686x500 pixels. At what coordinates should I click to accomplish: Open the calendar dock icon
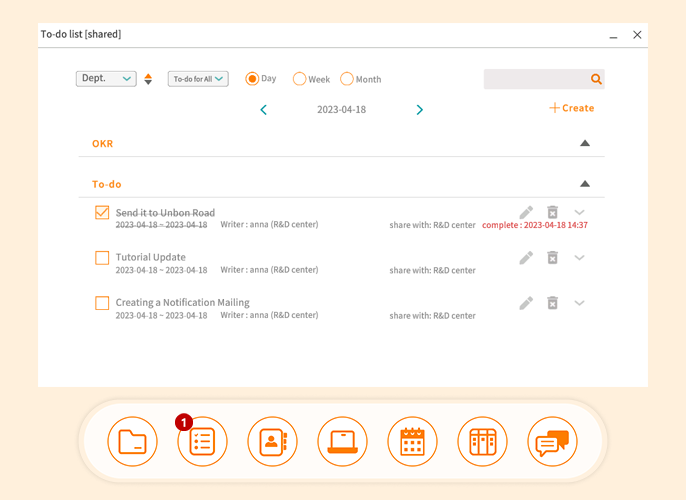413,441
